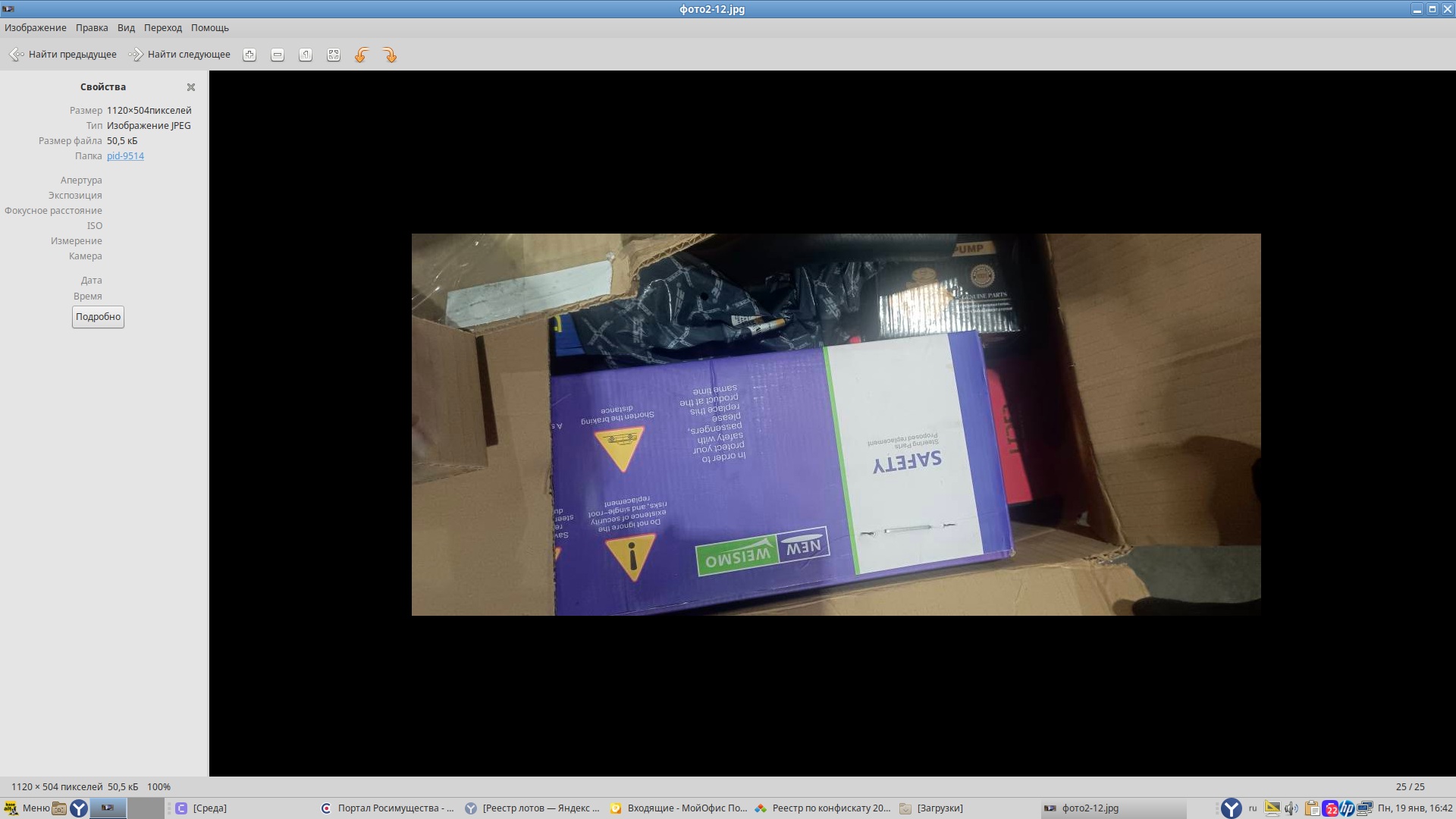The width and height of the screenshot is (1456, 819).
Task: Open the Изображение menu
Action: pyautogui.click(x=36, y=28)
